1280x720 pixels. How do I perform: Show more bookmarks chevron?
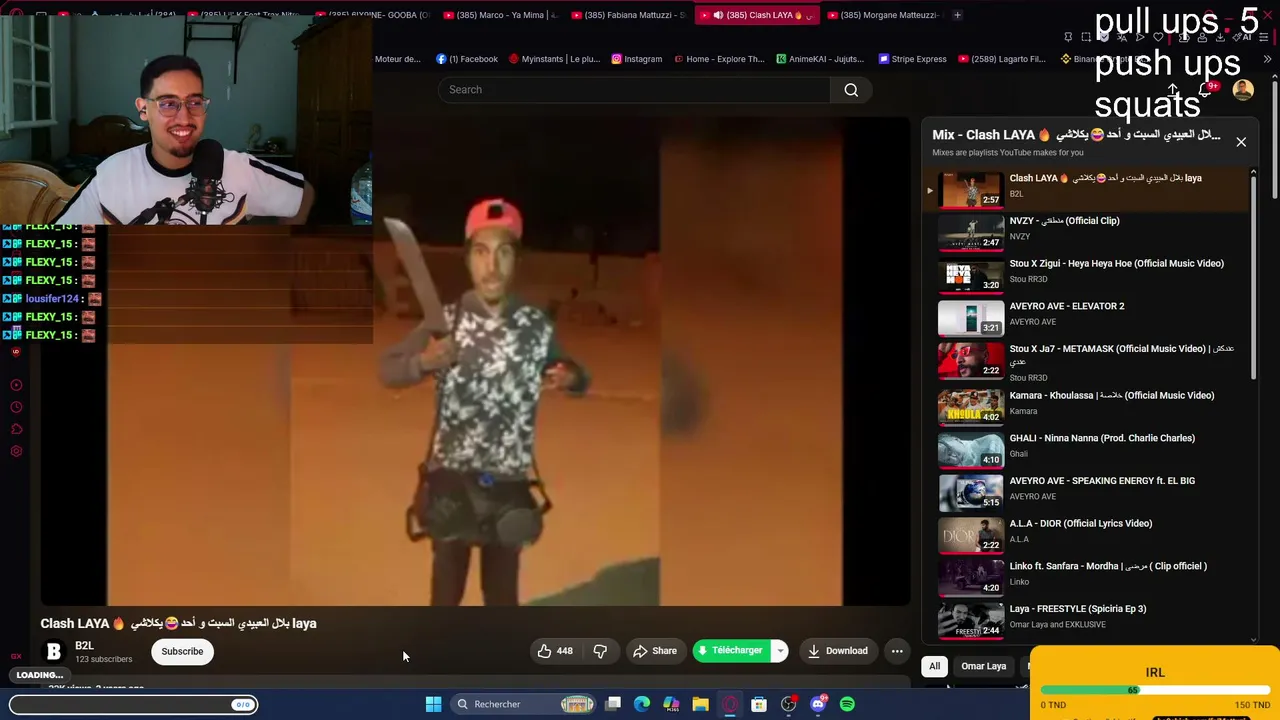1267,59
